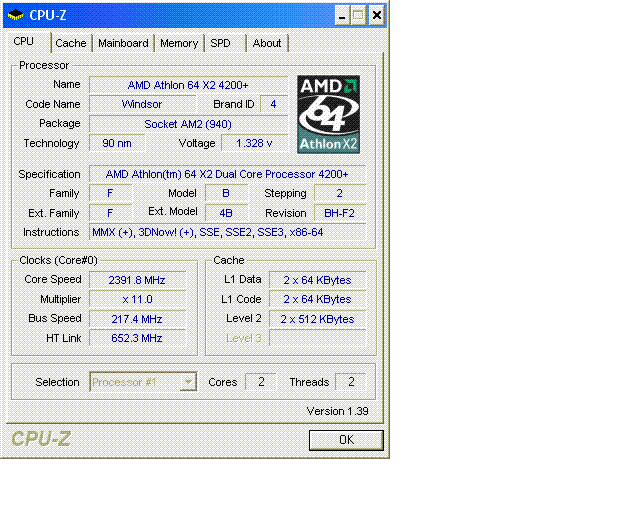640x512 pixels.
Task: Click the maximize button in the title bar
Action: coord(358,16)
